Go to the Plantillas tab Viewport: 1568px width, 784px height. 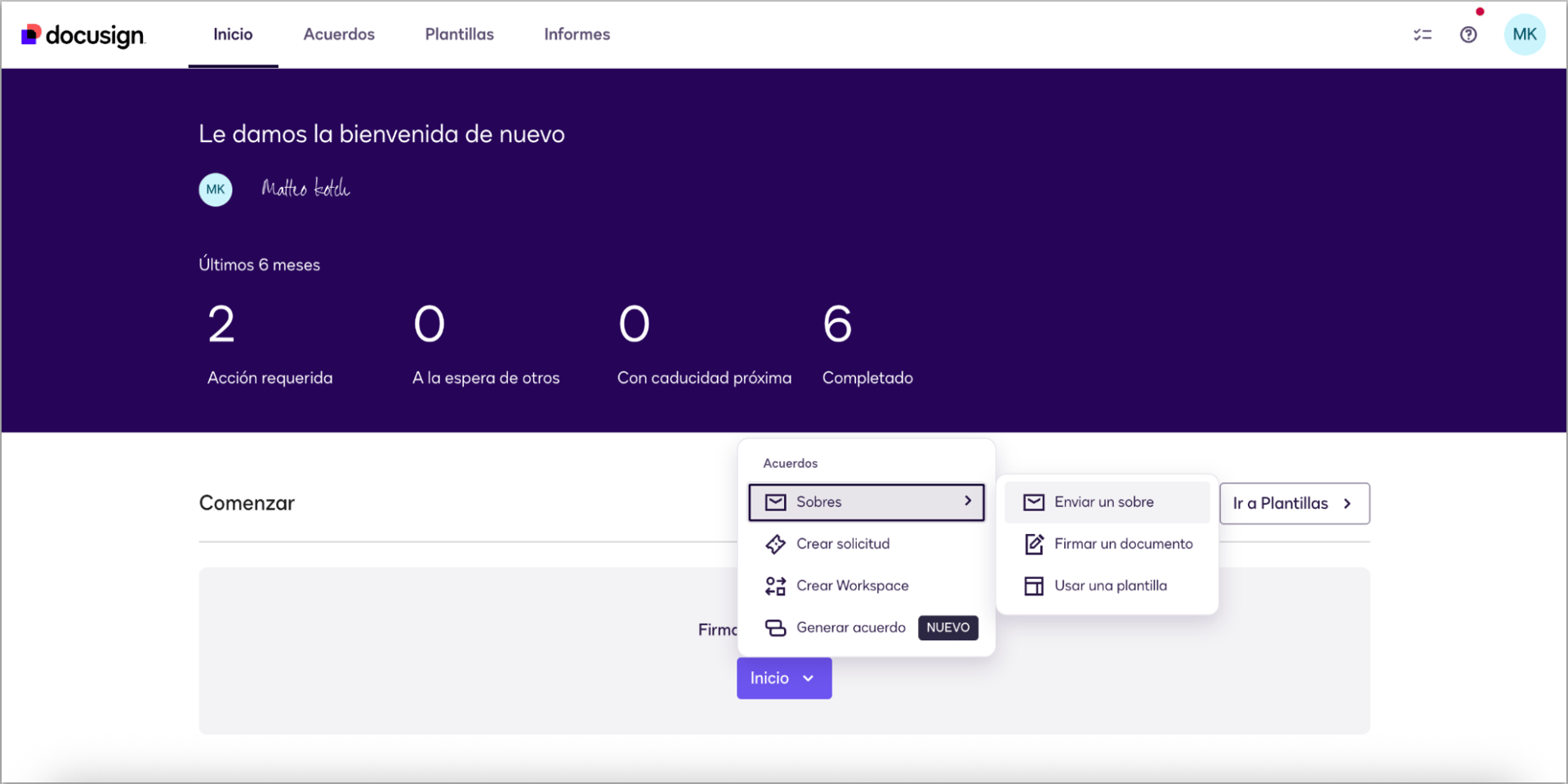pos(459,34)
